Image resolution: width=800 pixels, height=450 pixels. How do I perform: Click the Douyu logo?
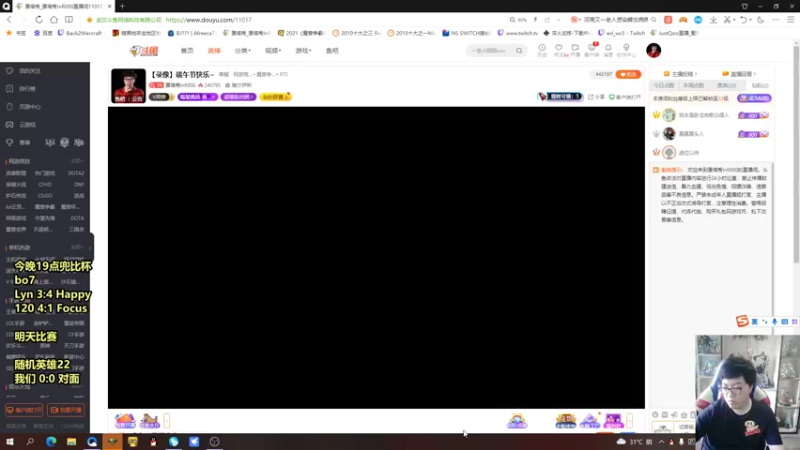(144, 51)
